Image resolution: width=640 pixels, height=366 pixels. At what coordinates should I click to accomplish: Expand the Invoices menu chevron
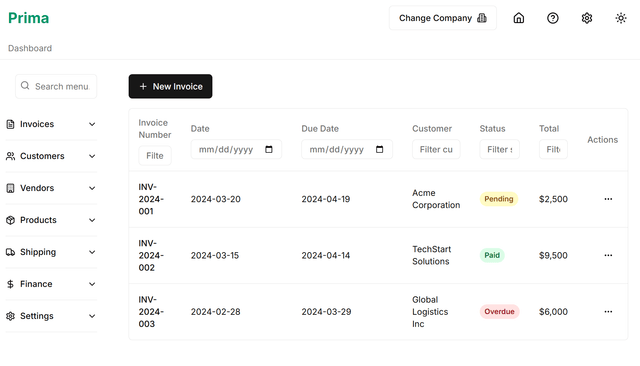click(x=92, y=124)
